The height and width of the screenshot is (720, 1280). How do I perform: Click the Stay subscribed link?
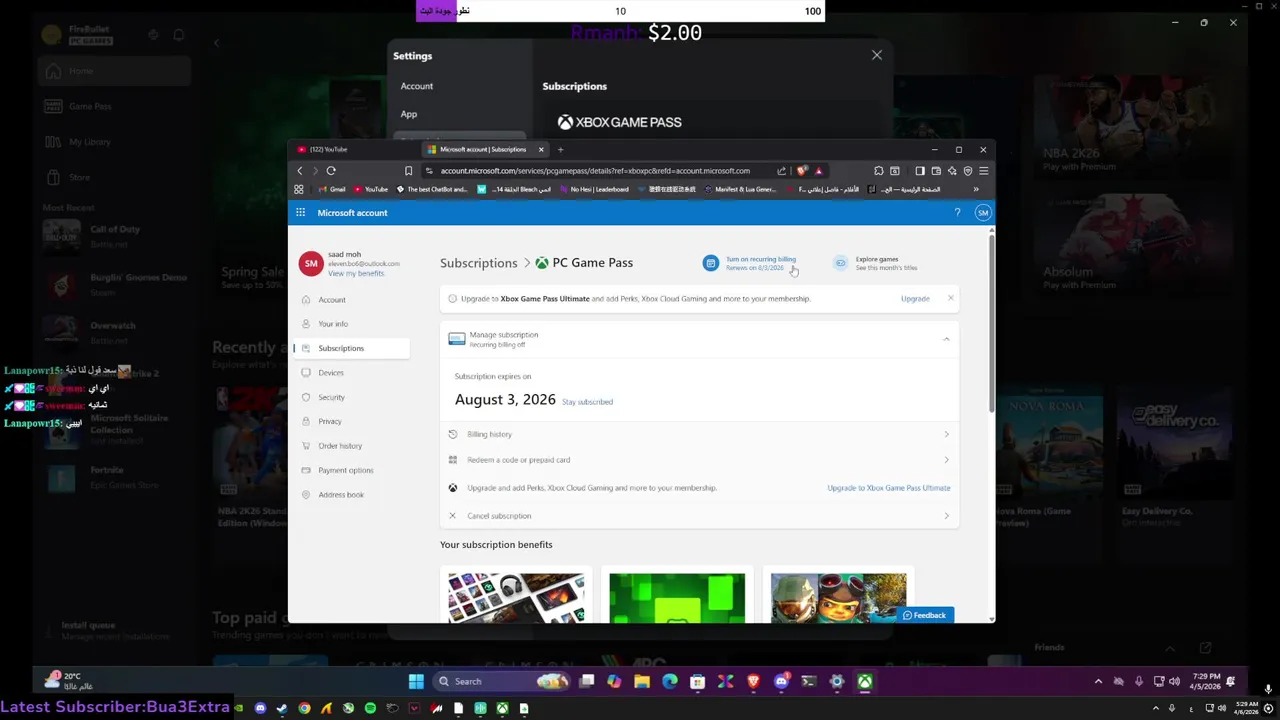pyautogui.click(x=587, y=402)
